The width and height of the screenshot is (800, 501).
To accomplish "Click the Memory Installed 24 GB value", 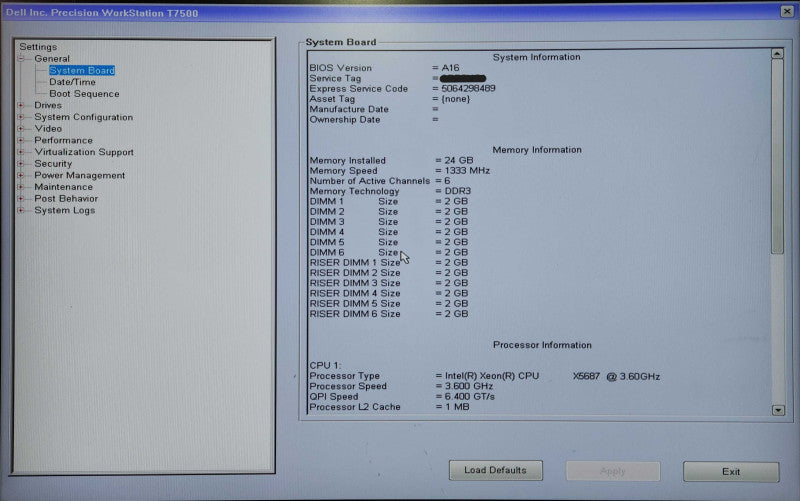I will [x=459, y=160].
